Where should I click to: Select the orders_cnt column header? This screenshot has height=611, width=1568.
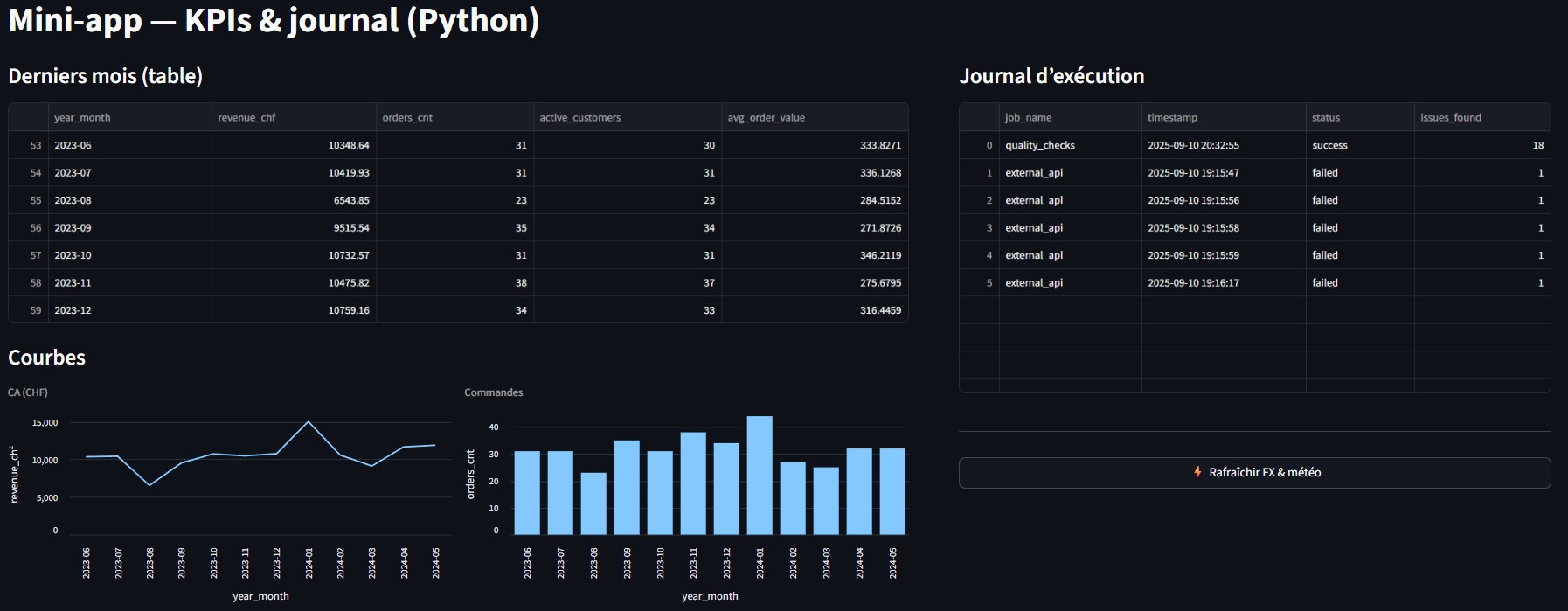tap(407, 118)
